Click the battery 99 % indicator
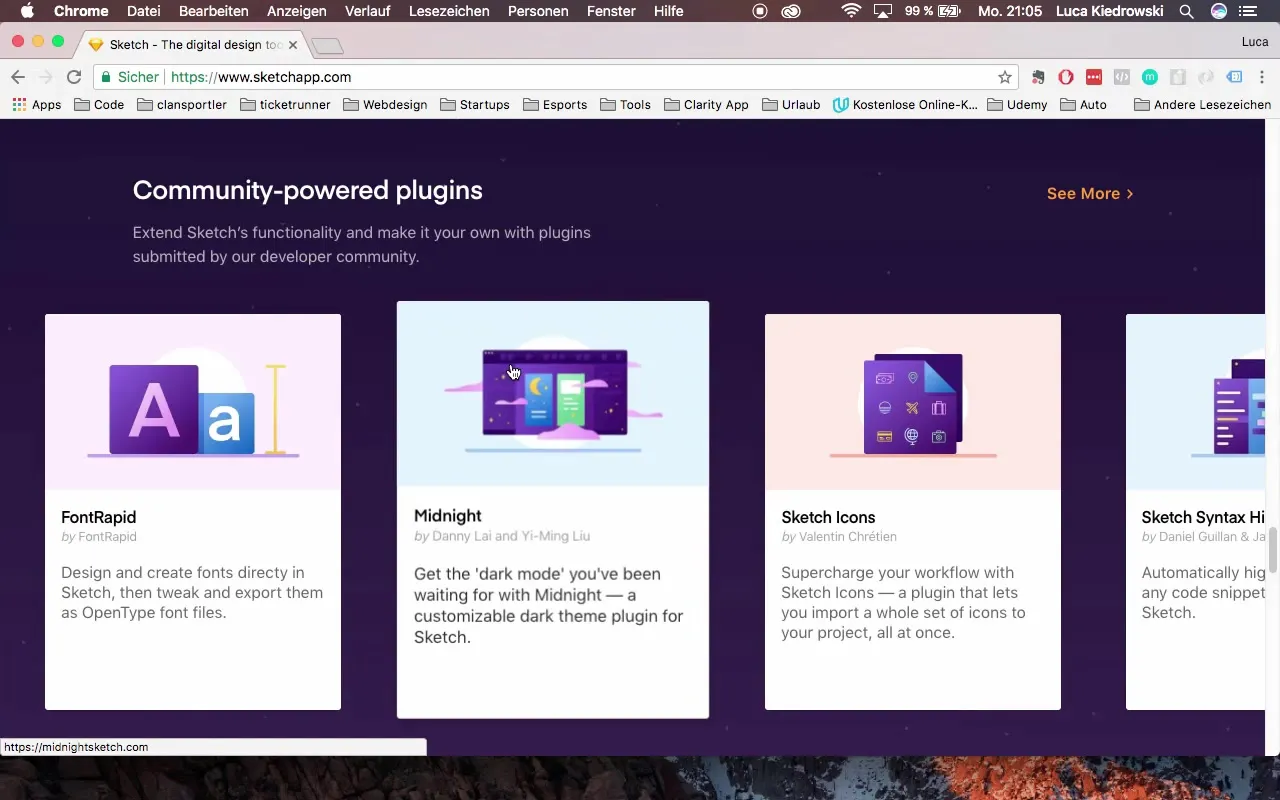The height and width of the screenshot is (800, 1280). point(932,11)
